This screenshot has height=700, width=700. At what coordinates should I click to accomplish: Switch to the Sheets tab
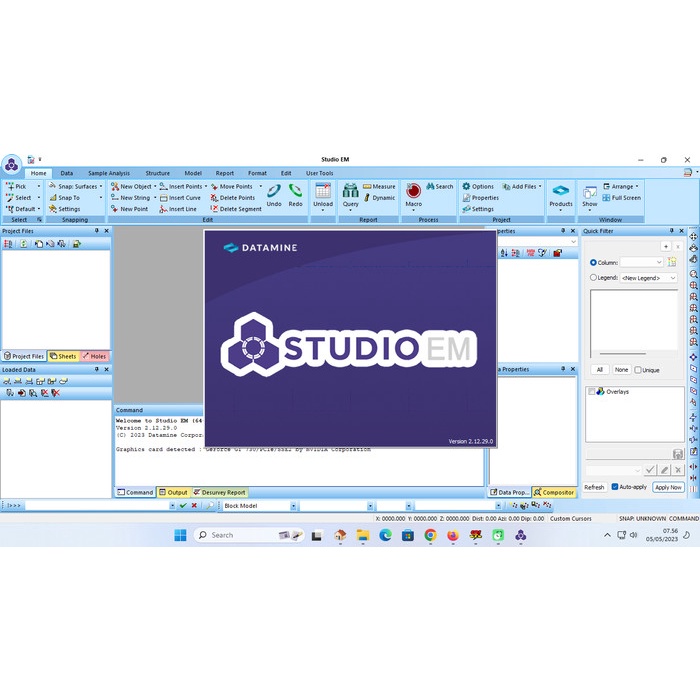point(63,356)
